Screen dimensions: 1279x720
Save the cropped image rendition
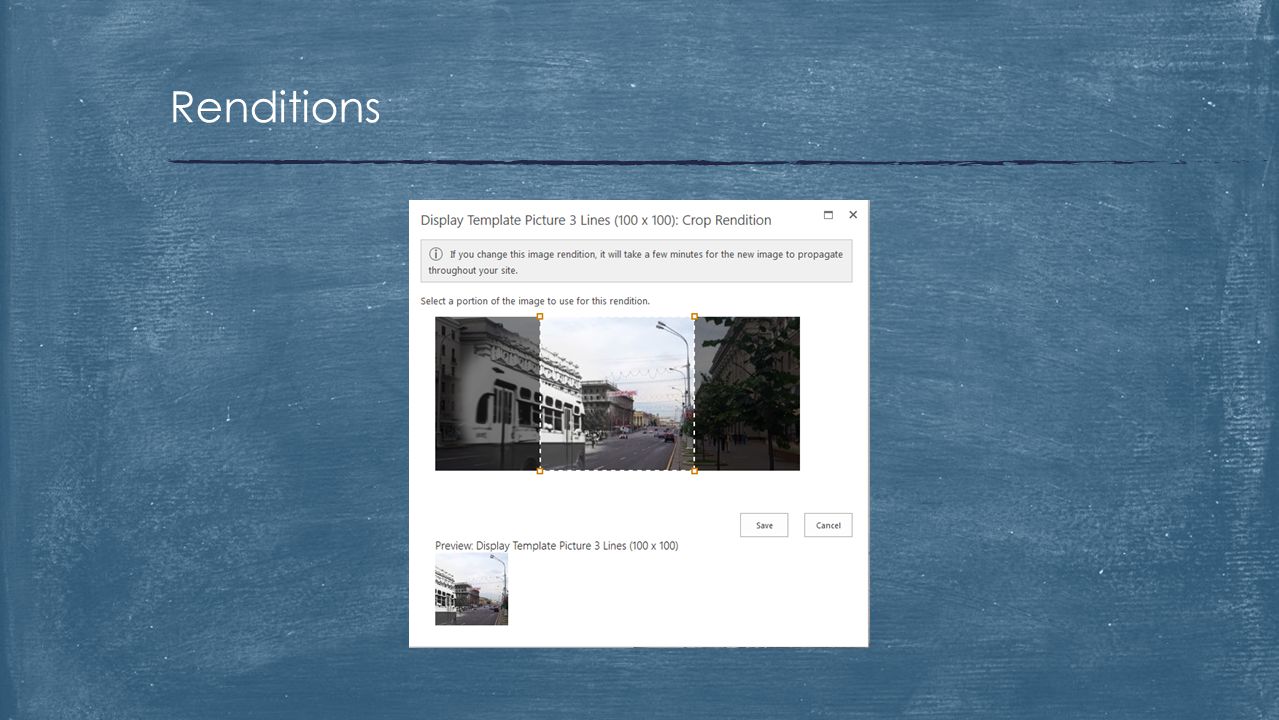pyautogui.click(x=764, y=525)
